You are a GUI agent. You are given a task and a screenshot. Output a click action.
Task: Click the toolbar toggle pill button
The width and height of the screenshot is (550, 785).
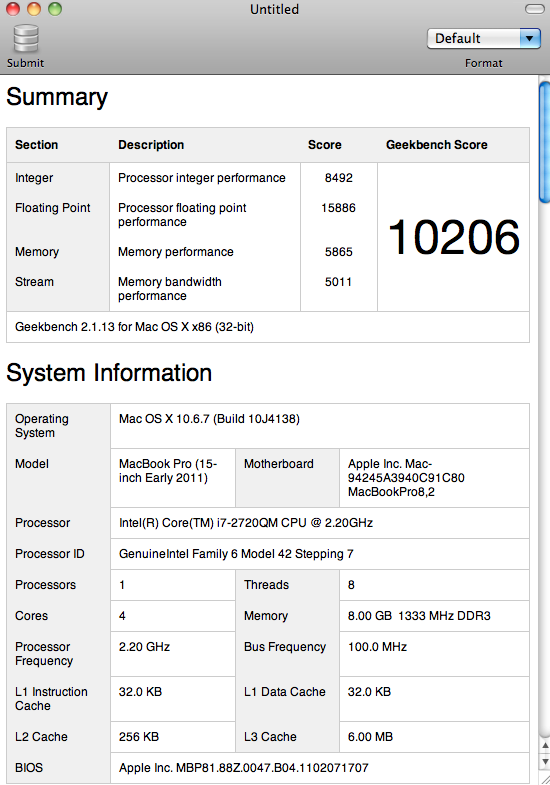(534, 9)
